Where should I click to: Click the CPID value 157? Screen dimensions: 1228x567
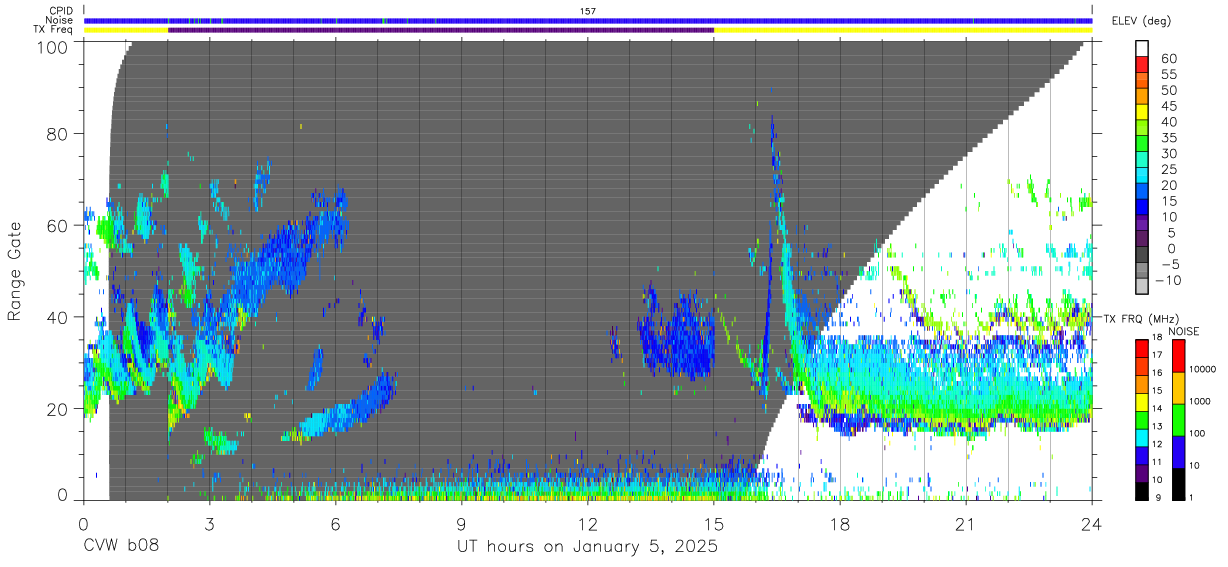pyautogui.click(x=588, y=11)
